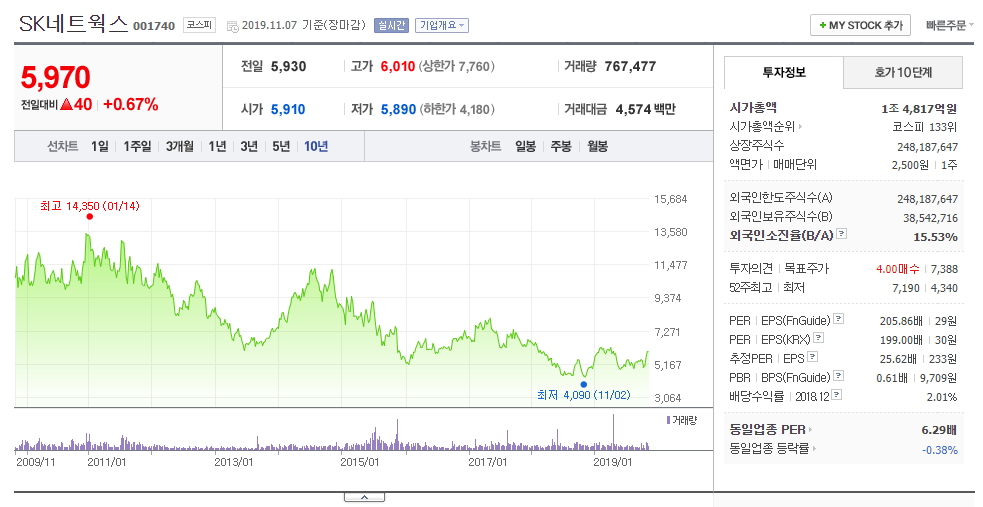983x507 pixels.
Task: Click the SK네트웍스 stock title
Action: (x=73, y=24)
